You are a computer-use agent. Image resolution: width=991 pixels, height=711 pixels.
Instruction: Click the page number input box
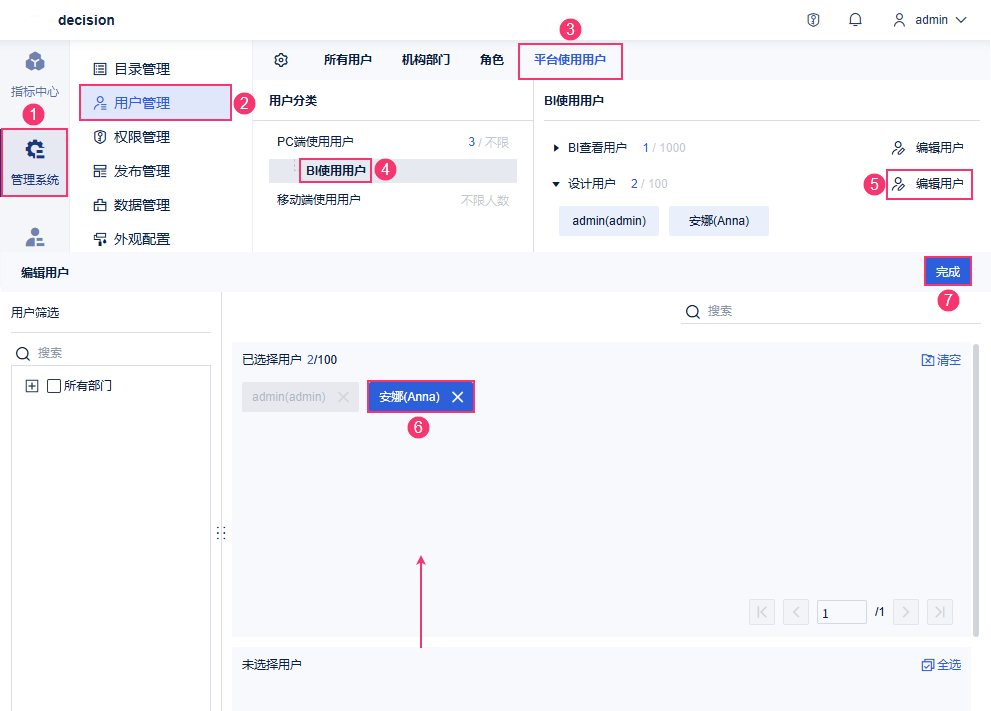tap(841, 612)
